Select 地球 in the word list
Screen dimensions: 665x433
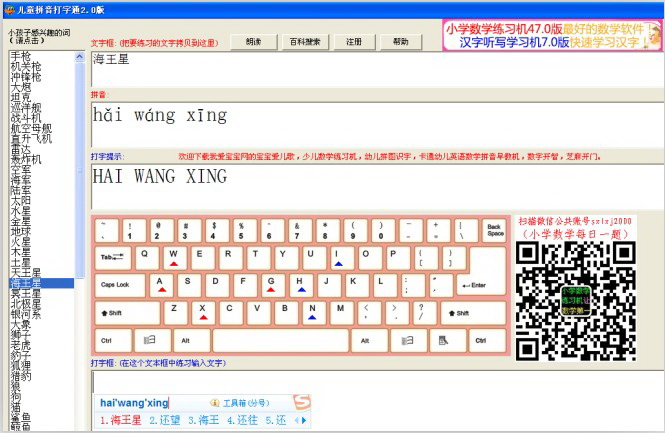click(21, 232)
